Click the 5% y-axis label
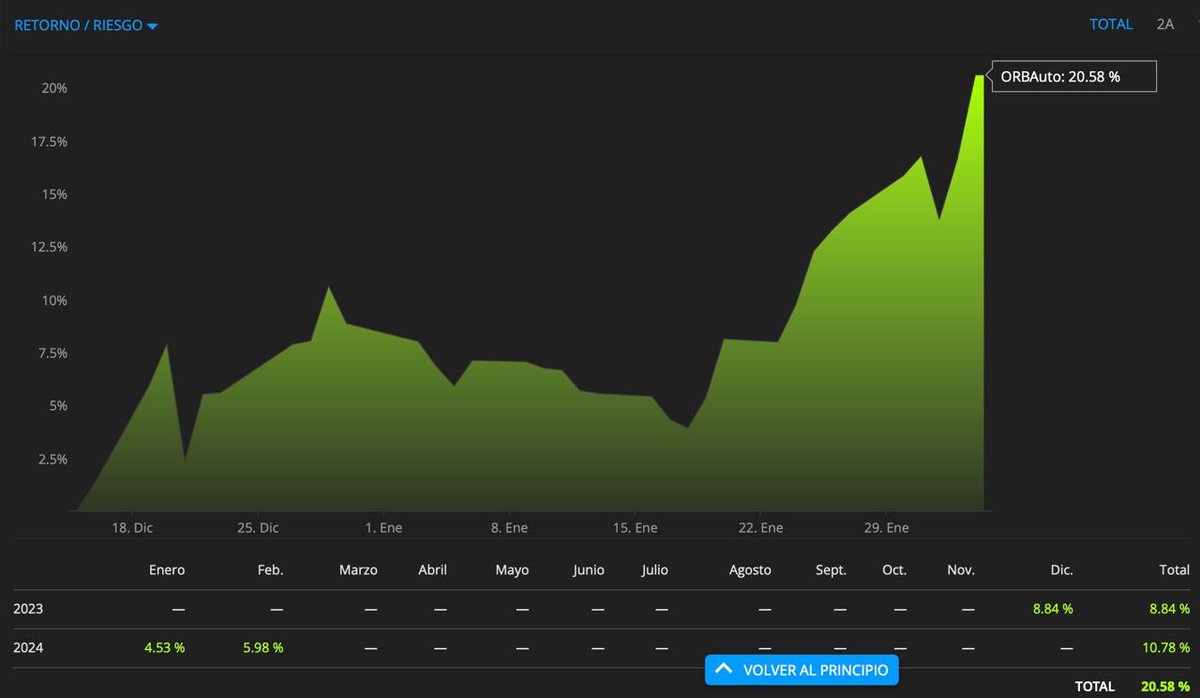Screen dimensions: 1200x698 coord(57,406)
